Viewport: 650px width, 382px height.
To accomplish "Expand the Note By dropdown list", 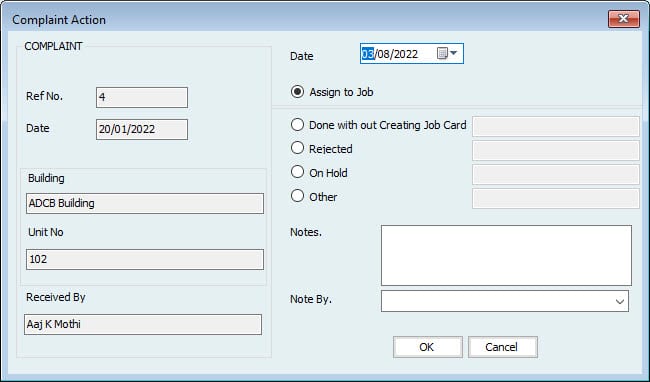I will [x=620, y=301].
